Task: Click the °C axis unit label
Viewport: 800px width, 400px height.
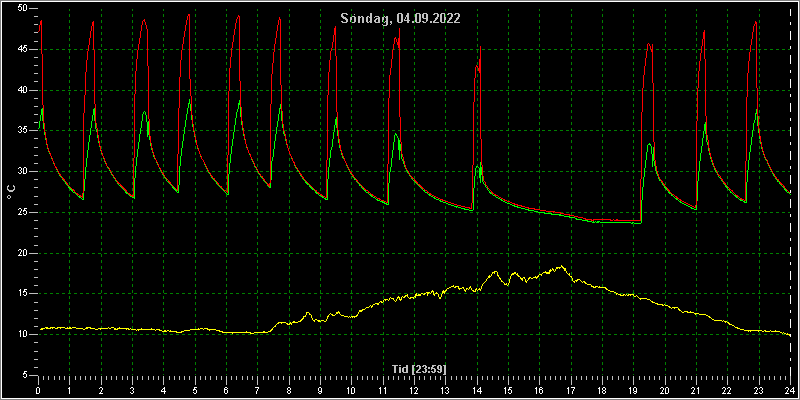Action: 11,192
